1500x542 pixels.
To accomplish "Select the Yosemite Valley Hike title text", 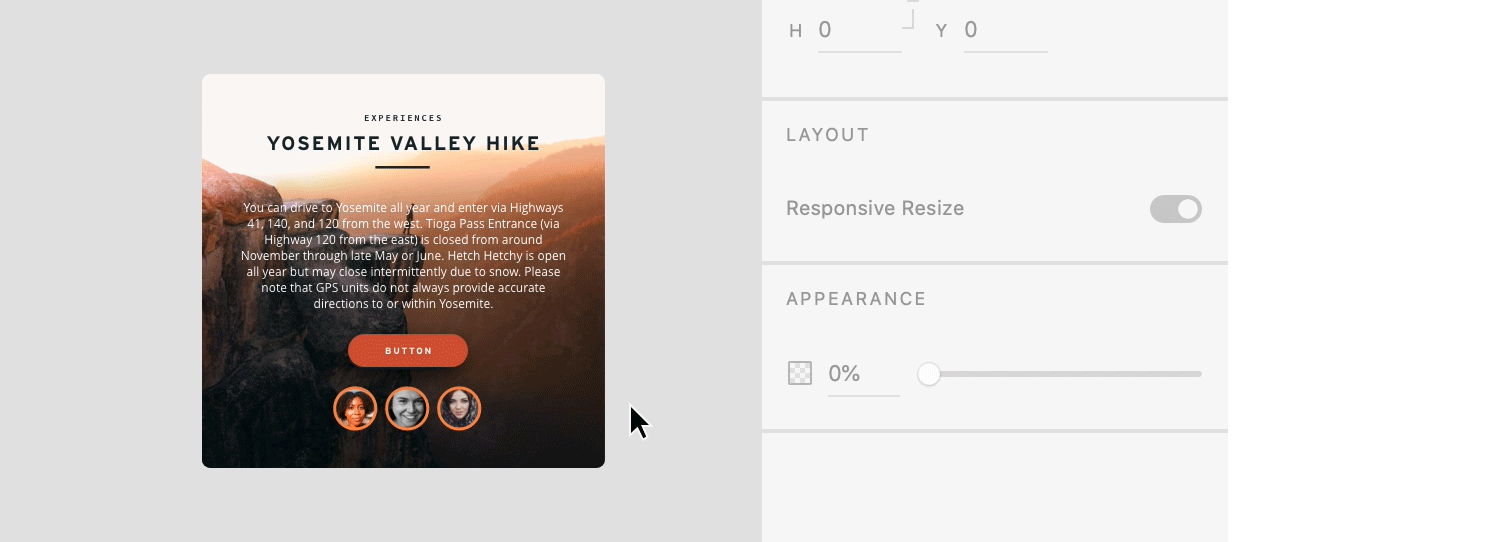I will [403, 144].
